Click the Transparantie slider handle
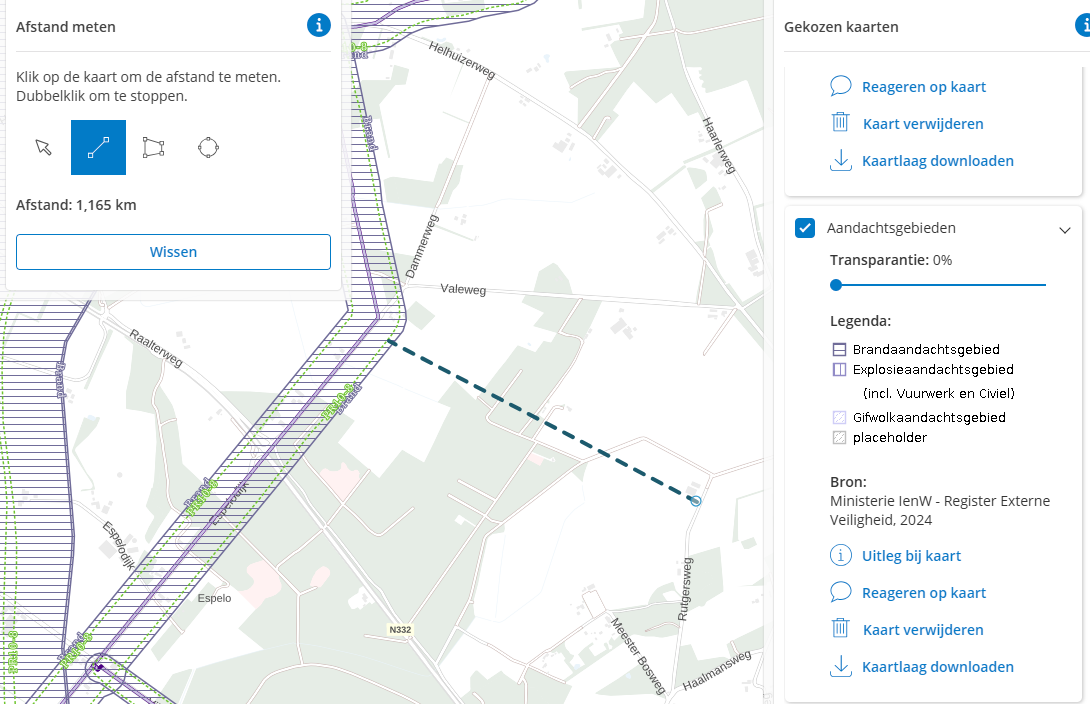This screenshot has width=1090, height=704. (836, 285)
